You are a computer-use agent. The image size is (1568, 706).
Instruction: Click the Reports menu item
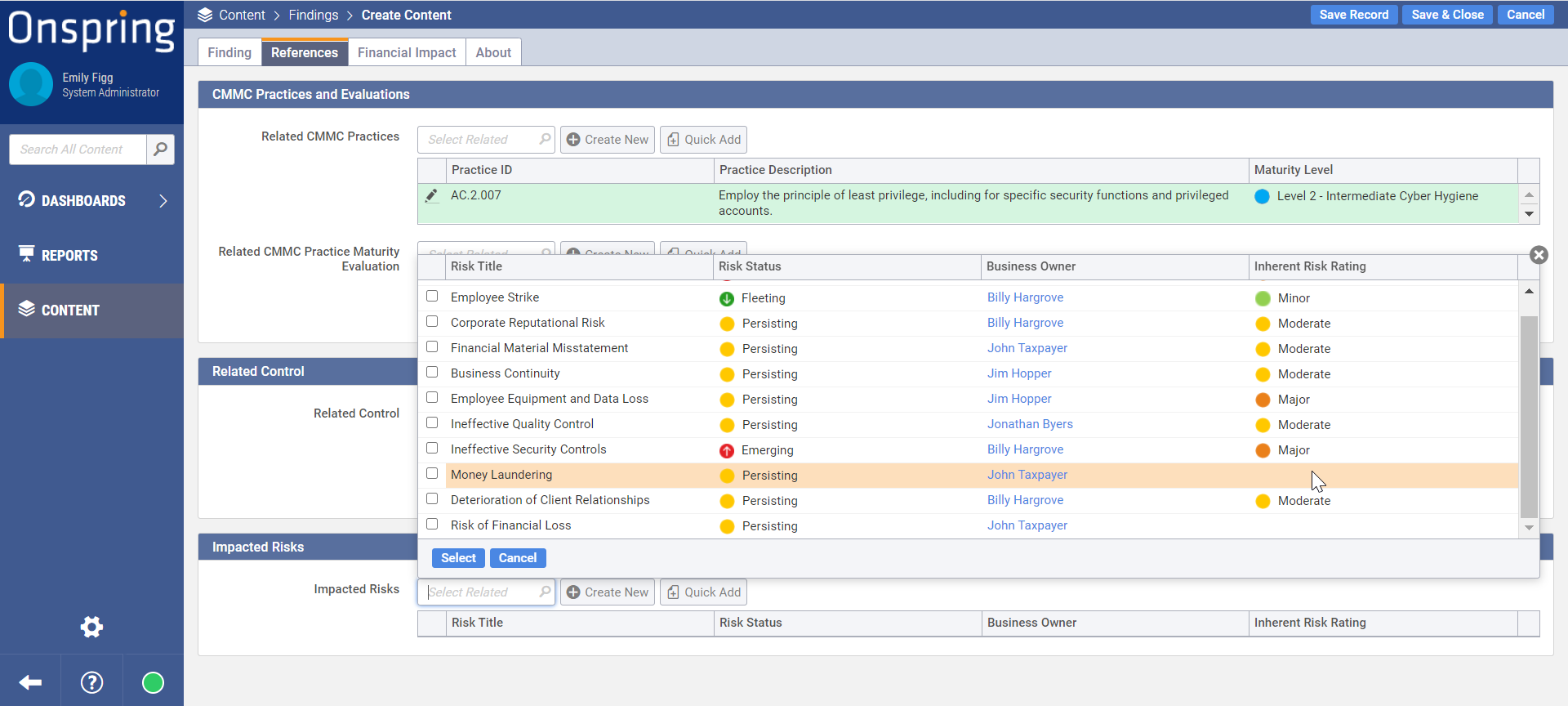[91, 255]
